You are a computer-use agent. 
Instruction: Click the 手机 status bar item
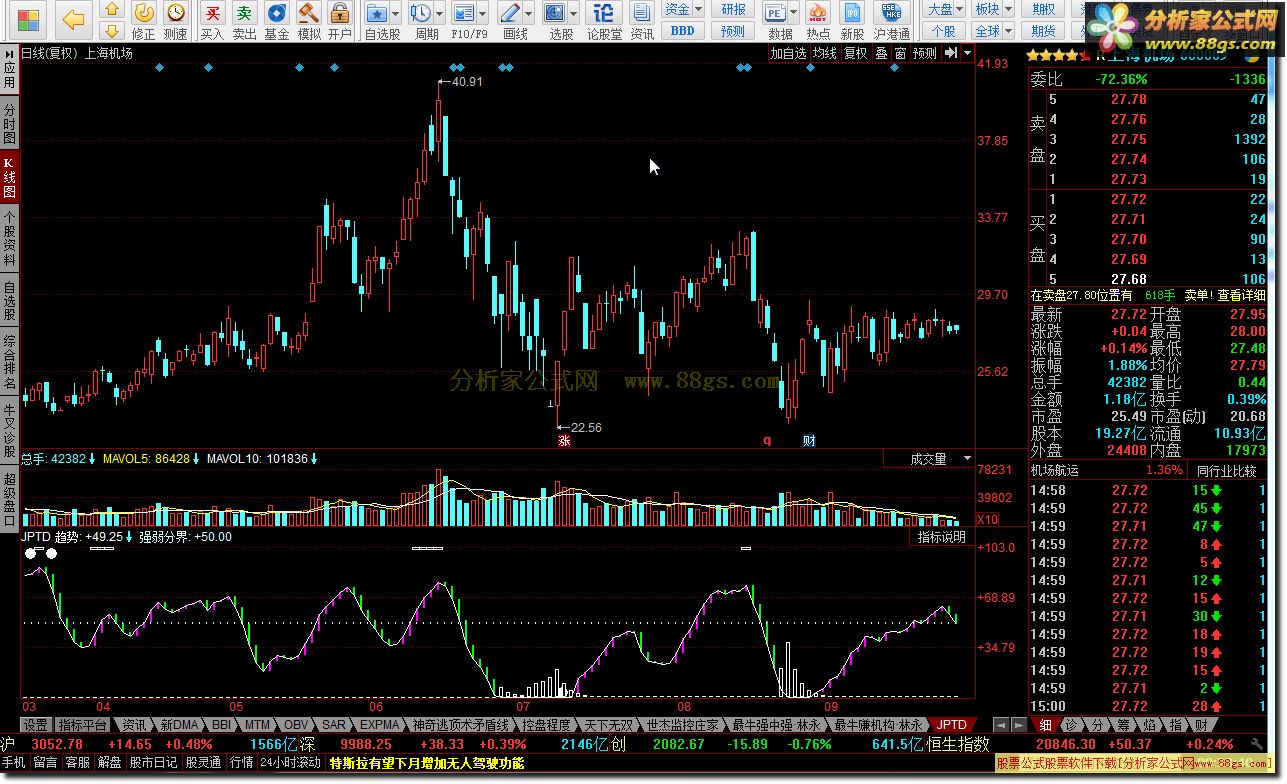point(14,762)
